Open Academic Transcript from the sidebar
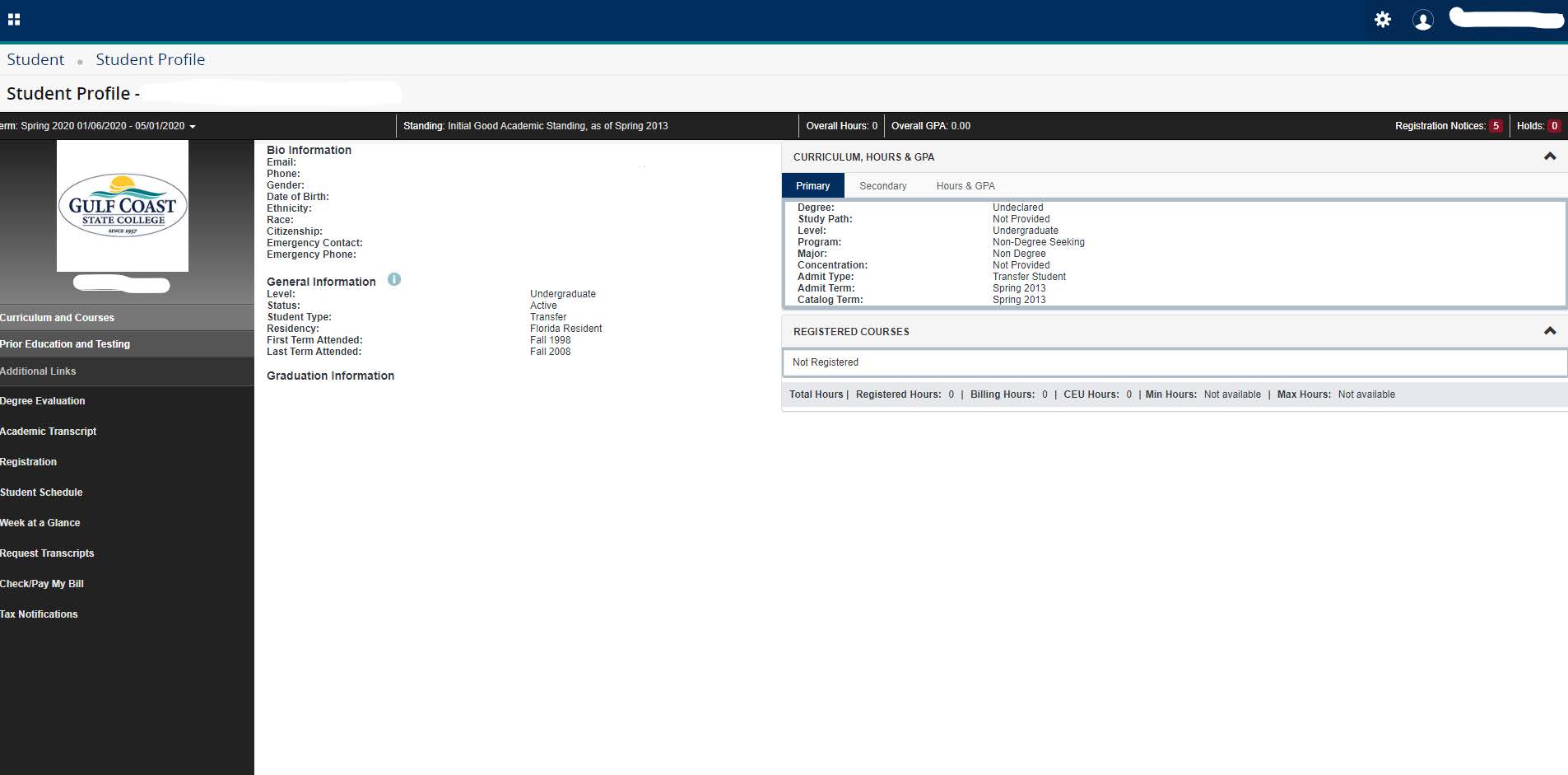Image resolution: width=1568 pixels, height=775 pixels. pos(48,431)
